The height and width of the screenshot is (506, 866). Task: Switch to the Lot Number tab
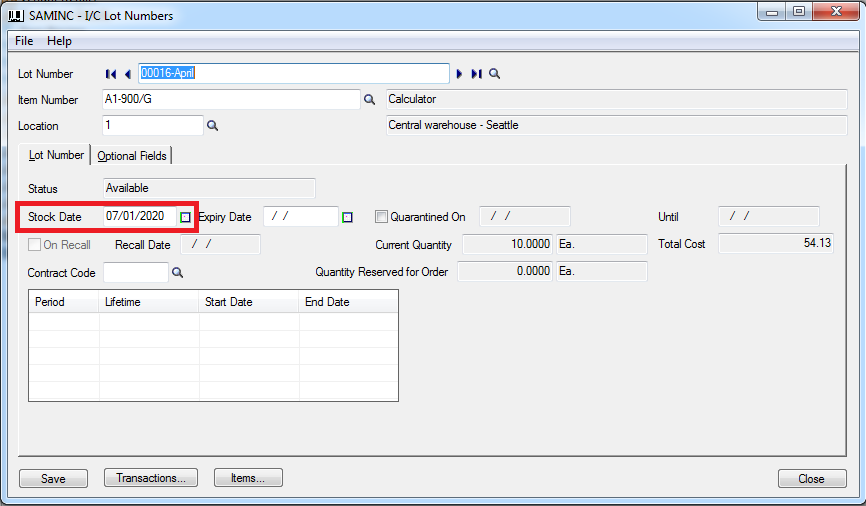coord(56,155)
